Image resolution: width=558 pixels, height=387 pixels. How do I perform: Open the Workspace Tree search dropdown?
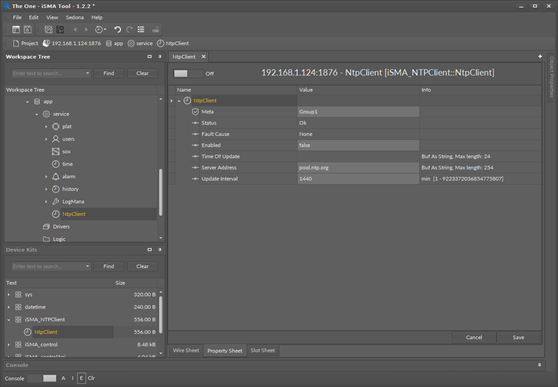coord(88,73)
